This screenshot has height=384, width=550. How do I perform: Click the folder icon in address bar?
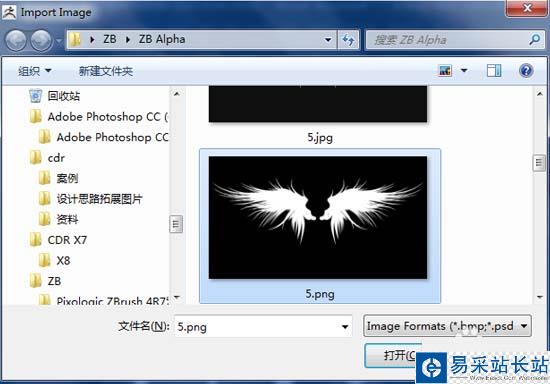tap(75, 40)
